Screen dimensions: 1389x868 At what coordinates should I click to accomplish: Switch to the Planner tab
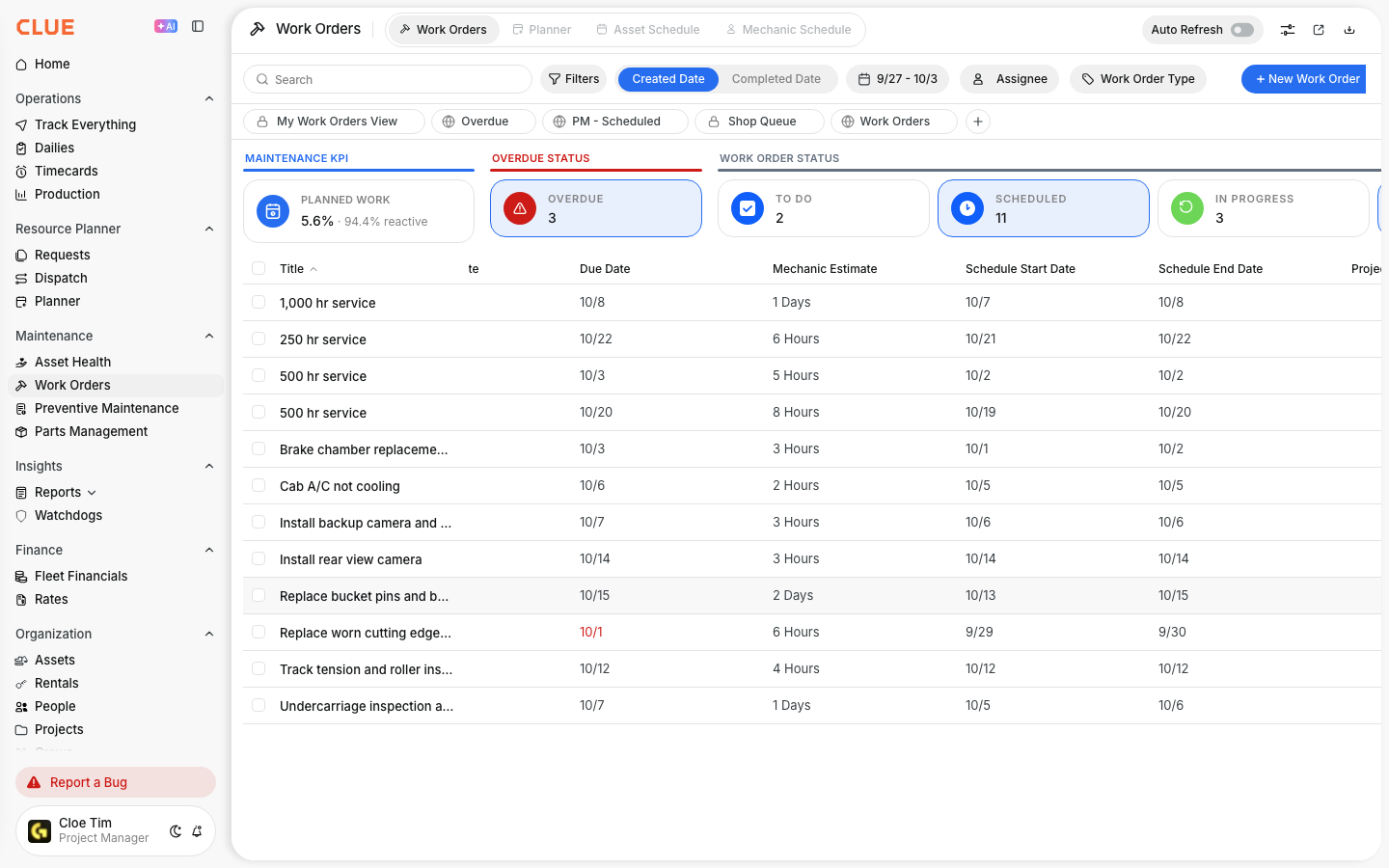pyautogui.click(x=542, y=30)
